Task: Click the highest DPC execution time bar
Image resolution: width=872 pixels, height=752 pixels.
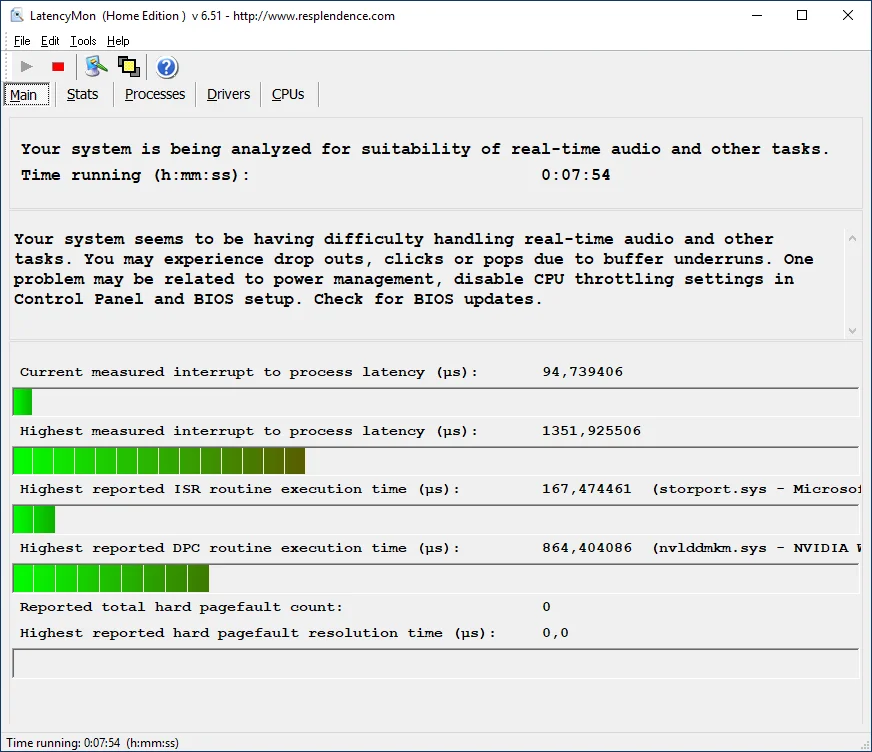Action: (x=435, y=578)
